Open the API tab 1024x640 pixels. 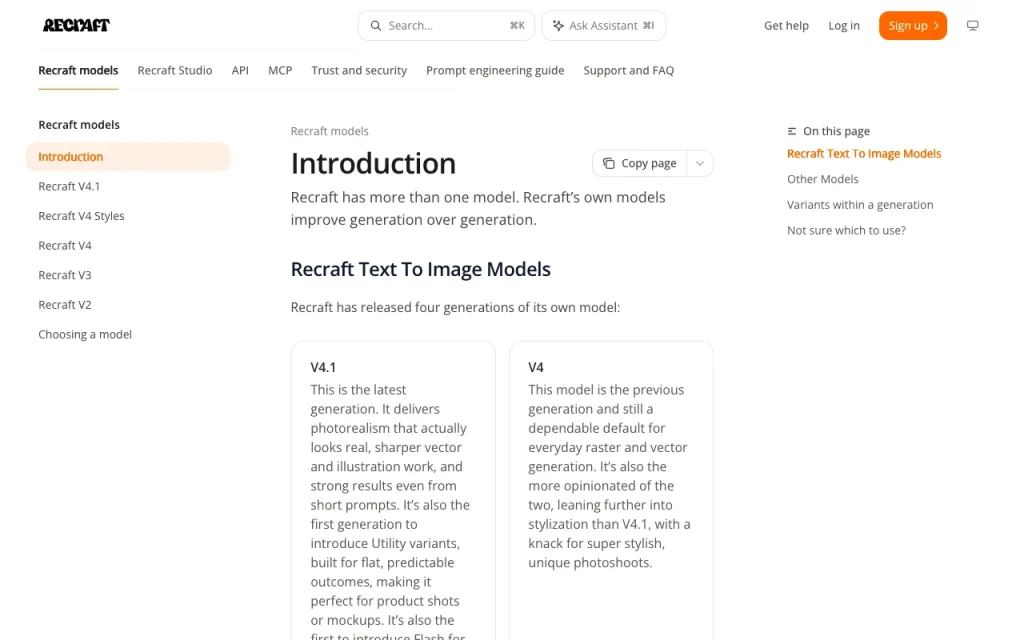coord(240,71)
